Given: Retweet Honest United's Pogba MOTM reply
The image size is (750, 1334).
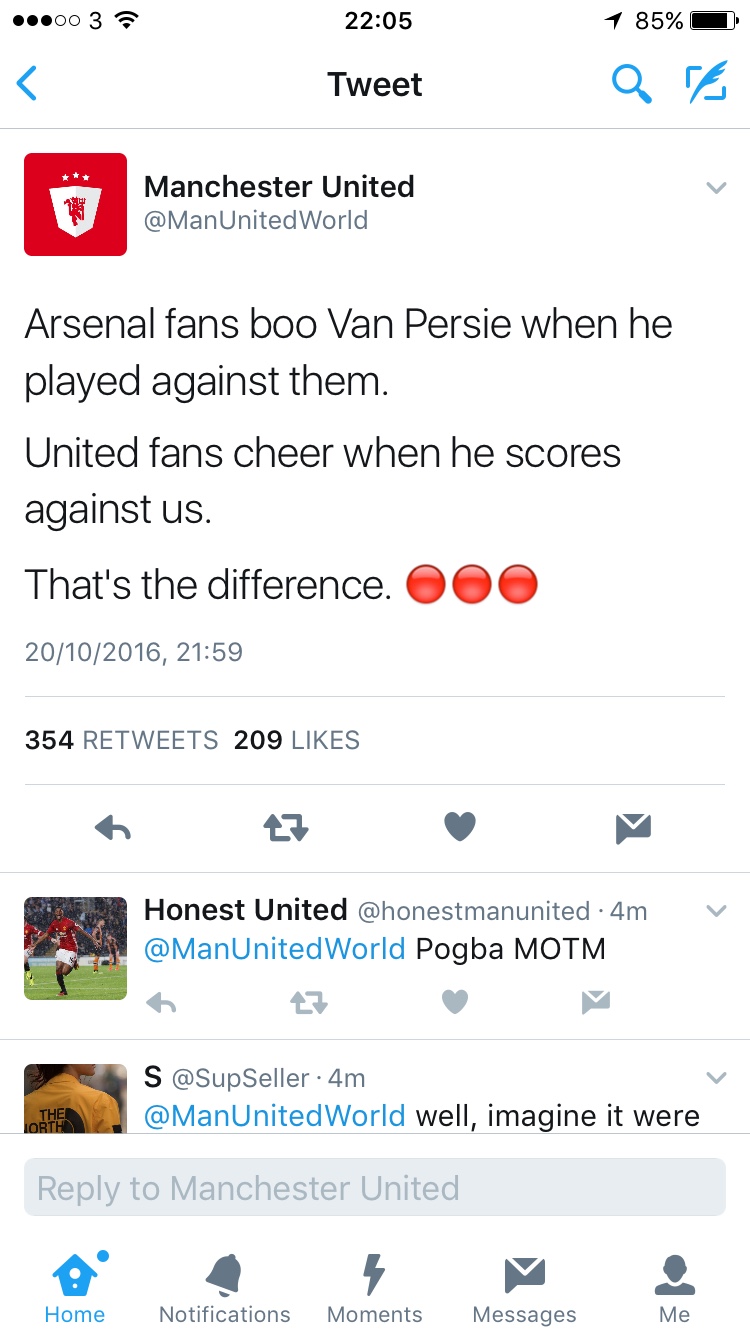Looking at the screenshot, I should point(308,1003).
